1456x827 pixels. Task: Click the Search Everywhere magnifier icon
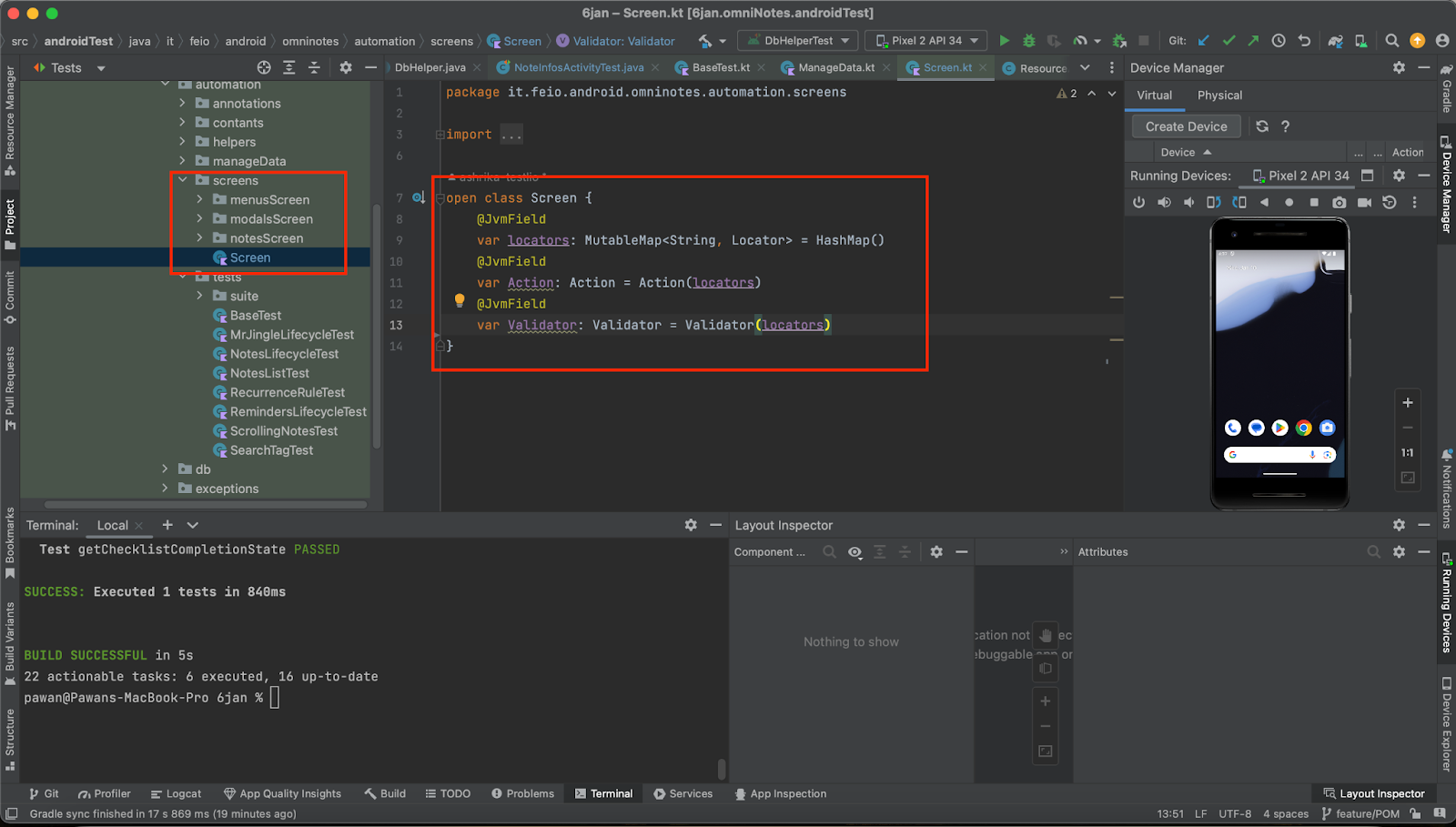coord(1391,41)
